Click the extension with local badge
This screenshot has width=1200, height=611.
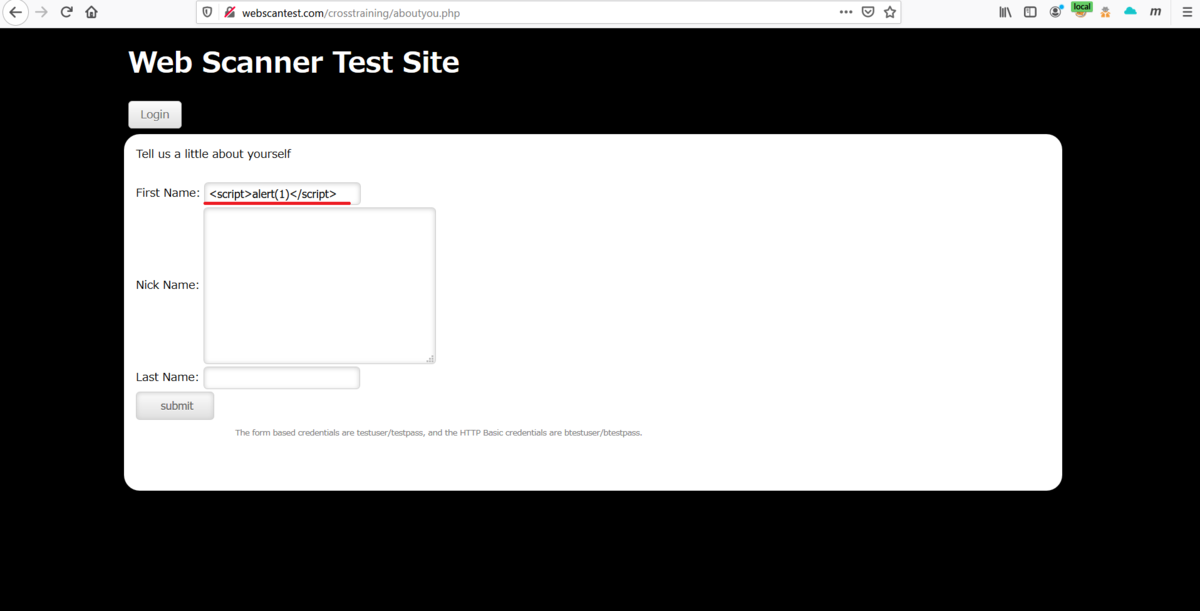point(1081,10)
